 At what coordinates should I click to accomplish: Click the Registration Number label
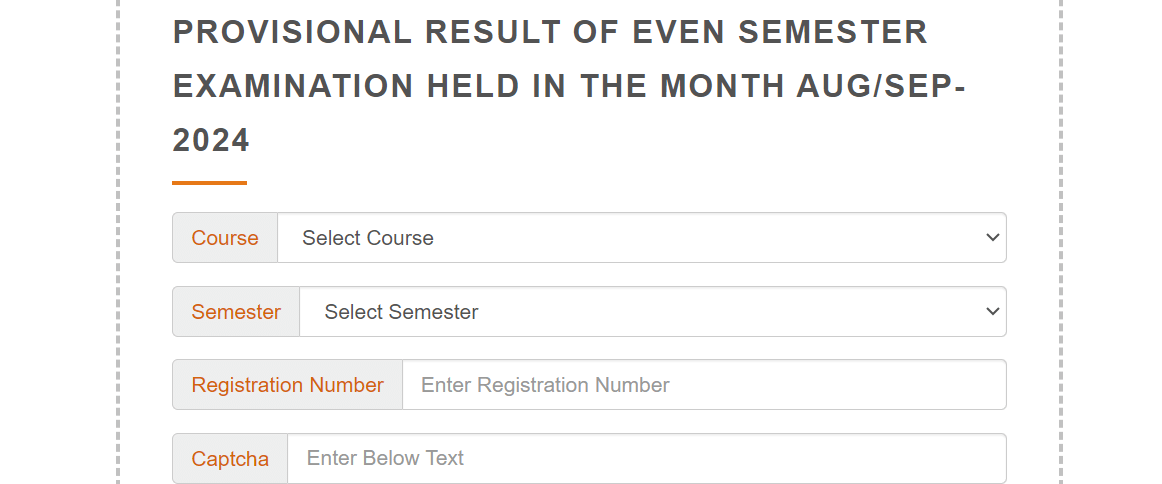tap(288, 385)
